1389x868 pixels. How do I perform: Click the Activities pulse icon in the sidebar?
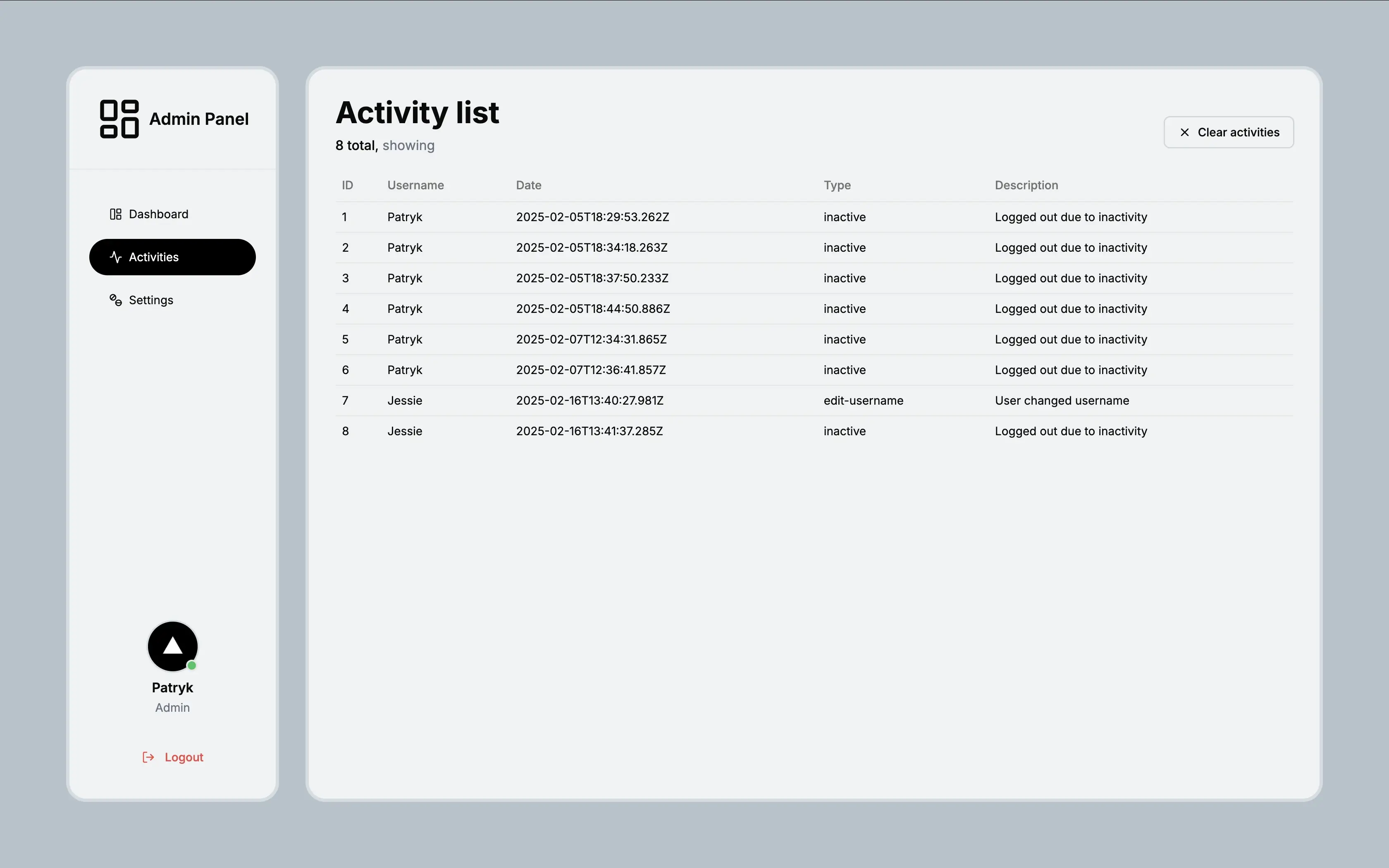coord(115,257)
